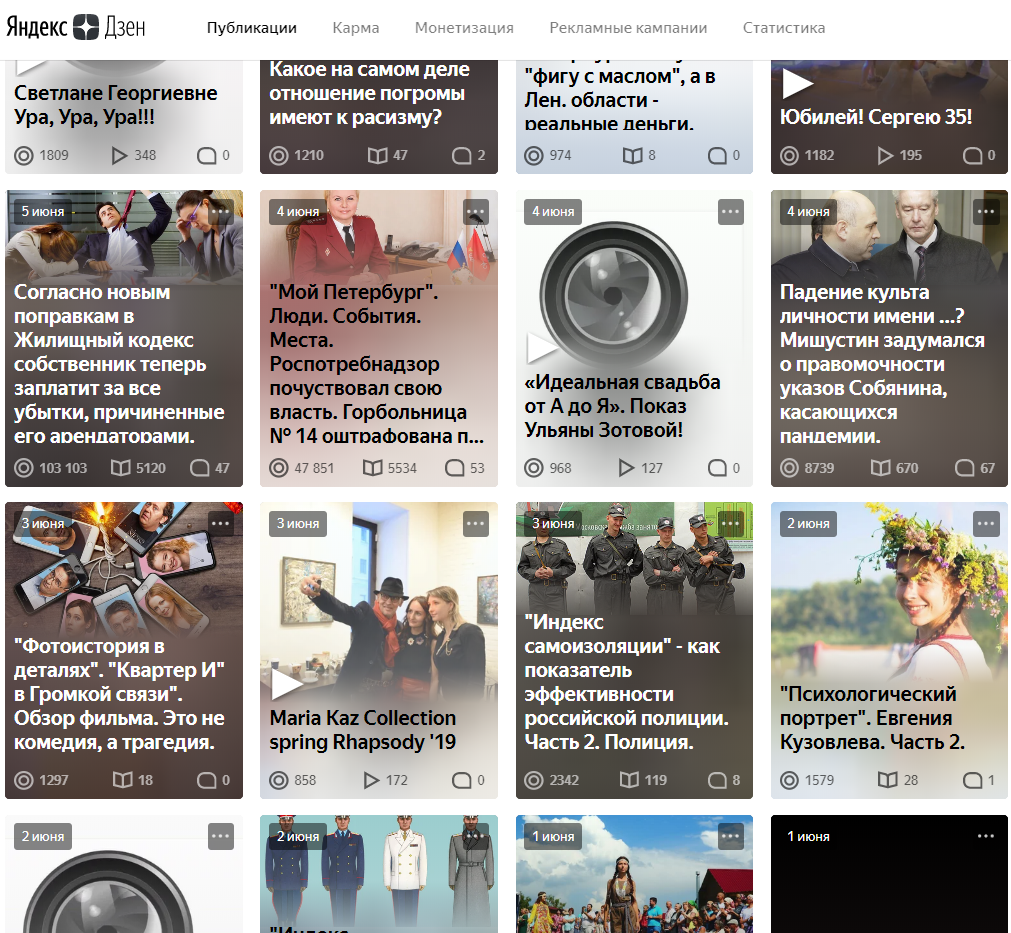Image resolution: width=1011 pixels, height=933 pixels.
Task: Open the card about погромы и расизм
Action: click(x=379, y=117)
